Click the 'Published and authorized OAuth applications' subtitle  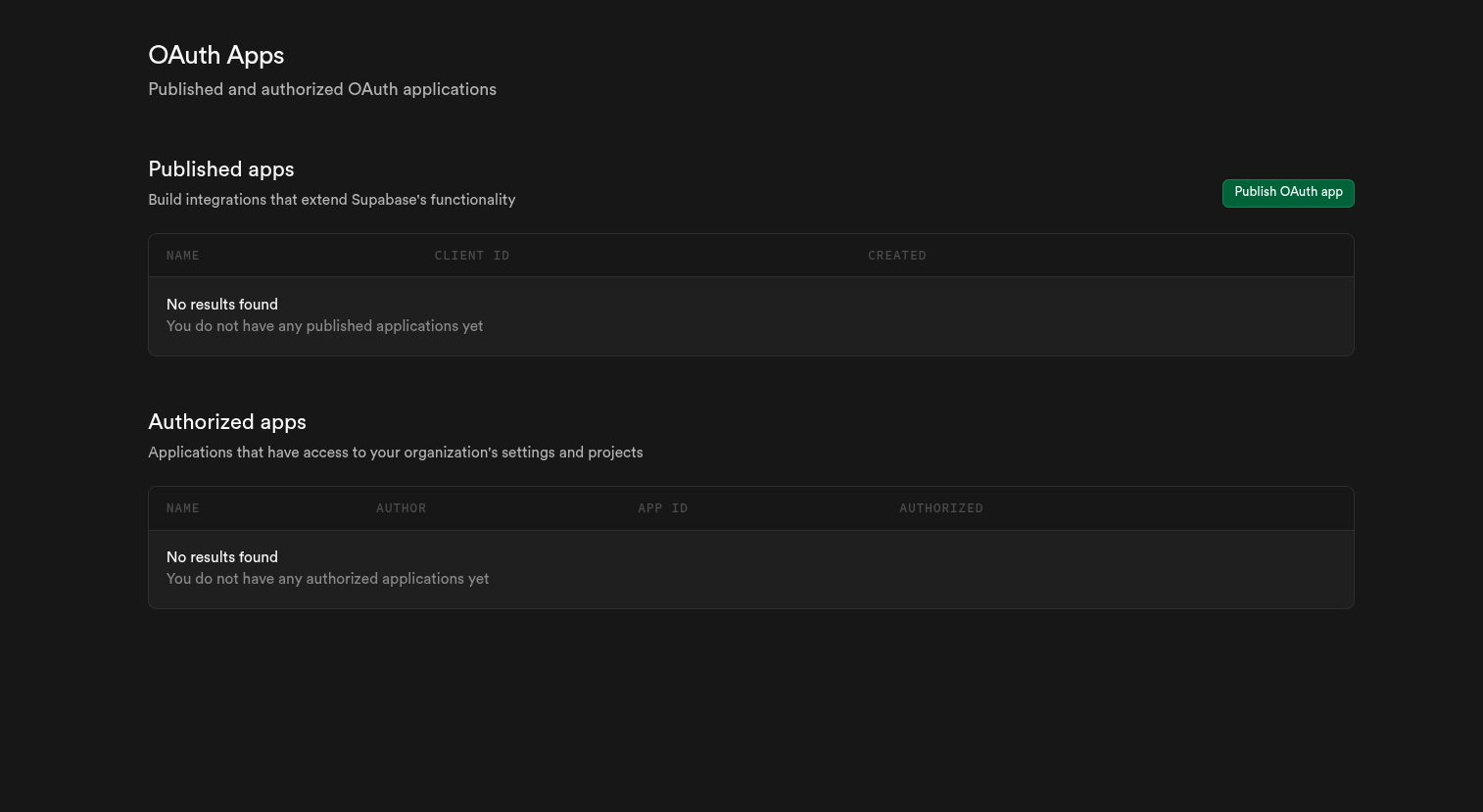click(x=322, y=89)
